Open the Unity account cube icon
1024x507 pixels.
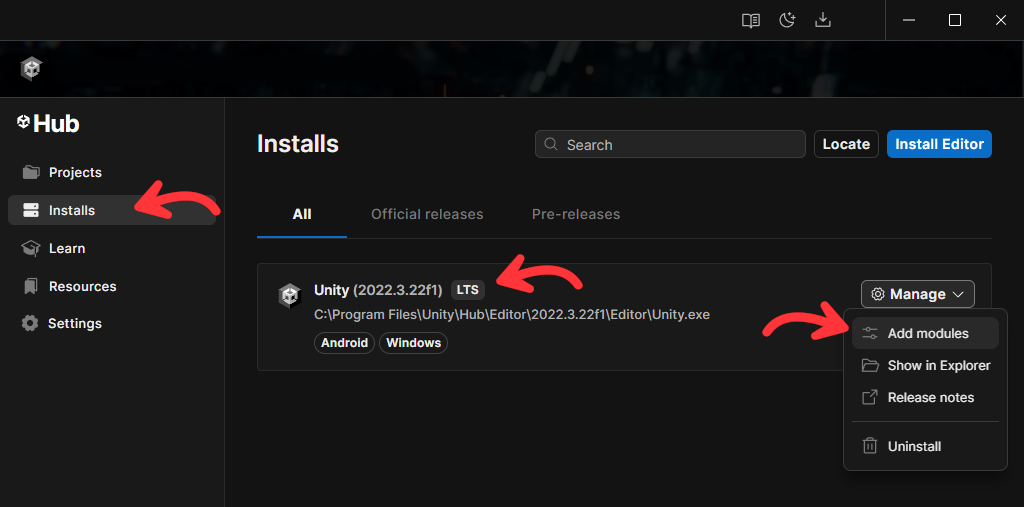[31, 69]
